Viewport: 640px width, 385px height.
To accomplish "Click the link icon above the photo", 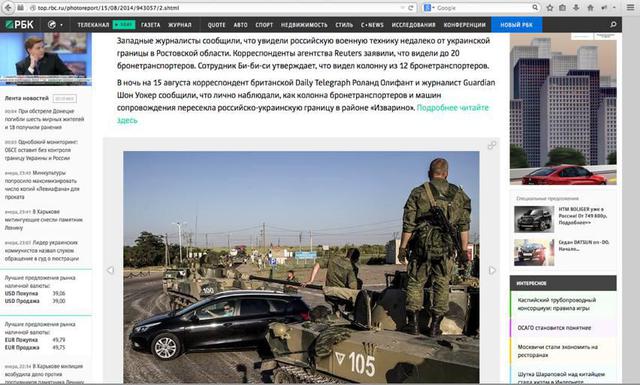I will [492, 145].
